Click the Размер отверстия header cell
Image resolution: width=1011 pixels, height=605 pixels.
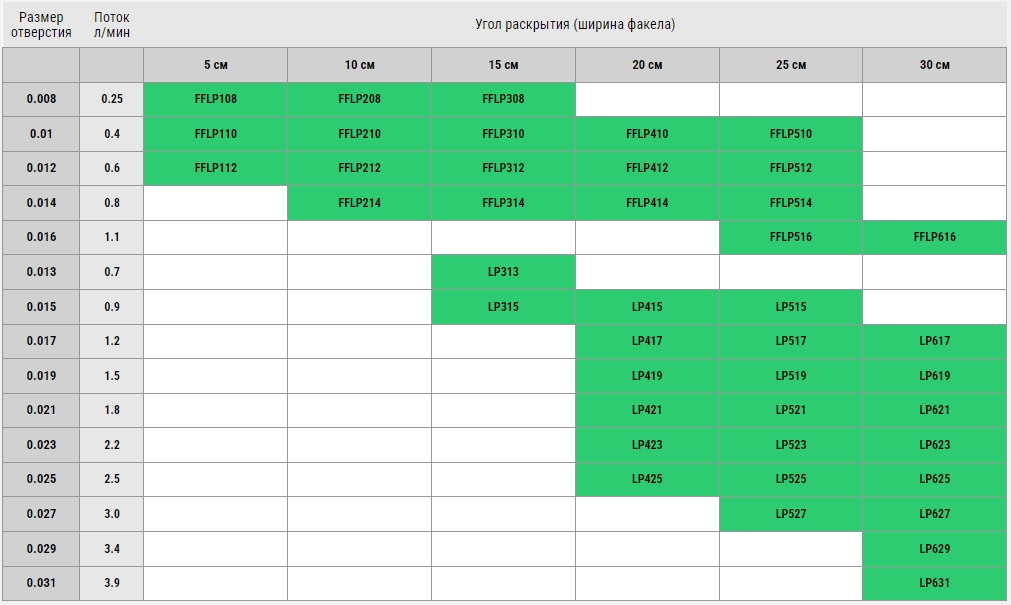click(41, 25)
